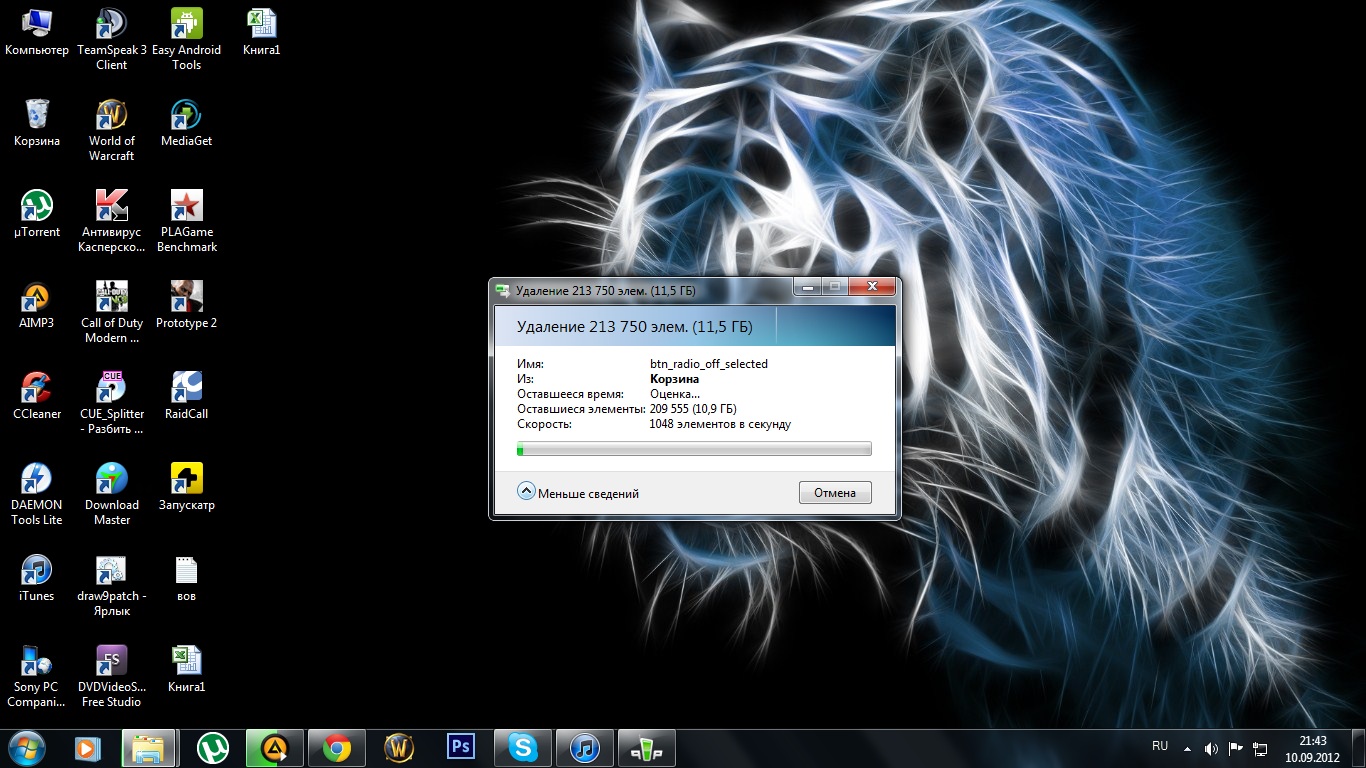Select the draw9patch - Ярлык desktop shortcut
The height and width of the screenshot is (768, 1366).
pos(111,585)
